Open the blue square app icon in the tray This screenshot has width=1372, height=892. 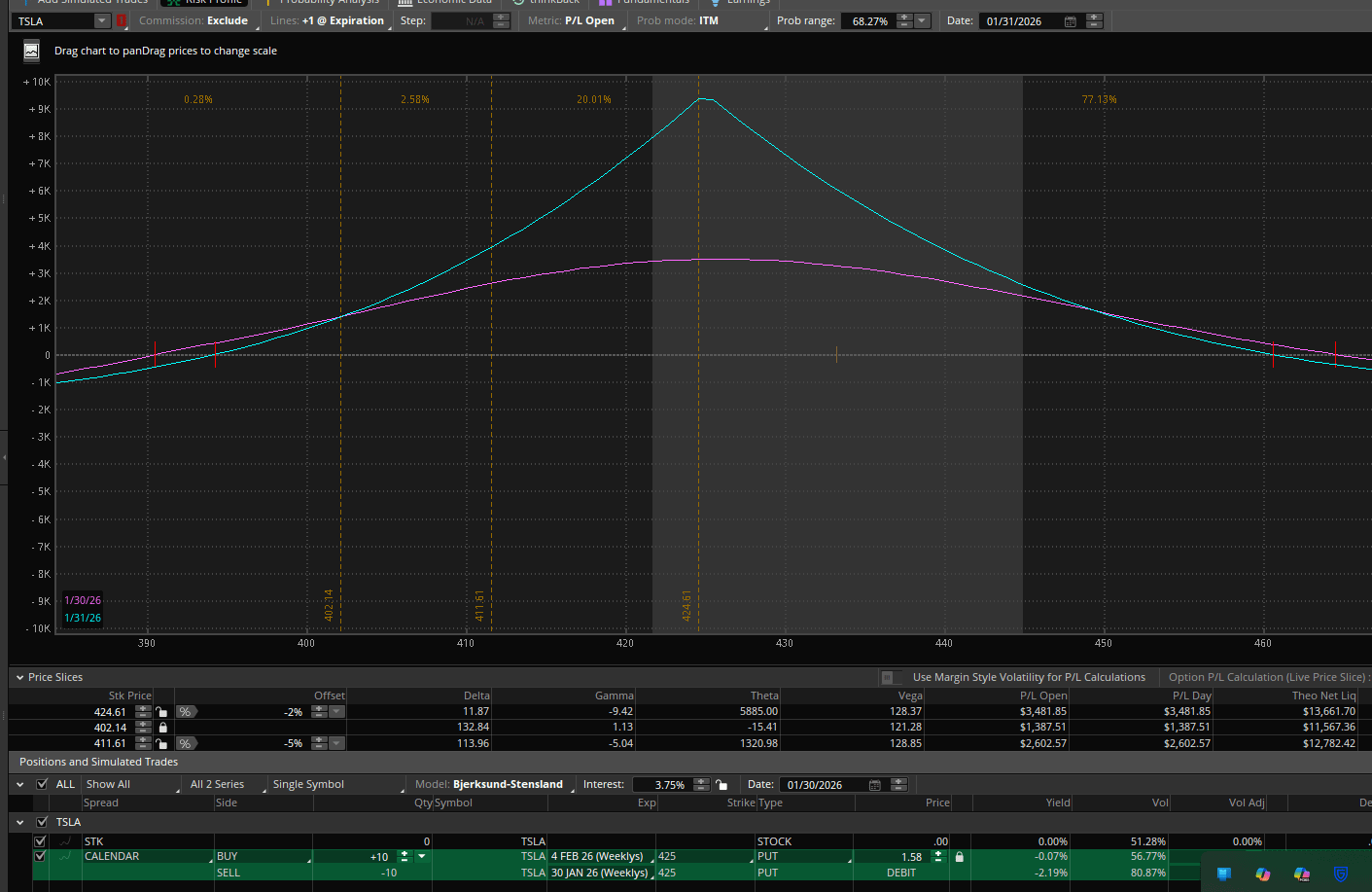click(1224, 874)
